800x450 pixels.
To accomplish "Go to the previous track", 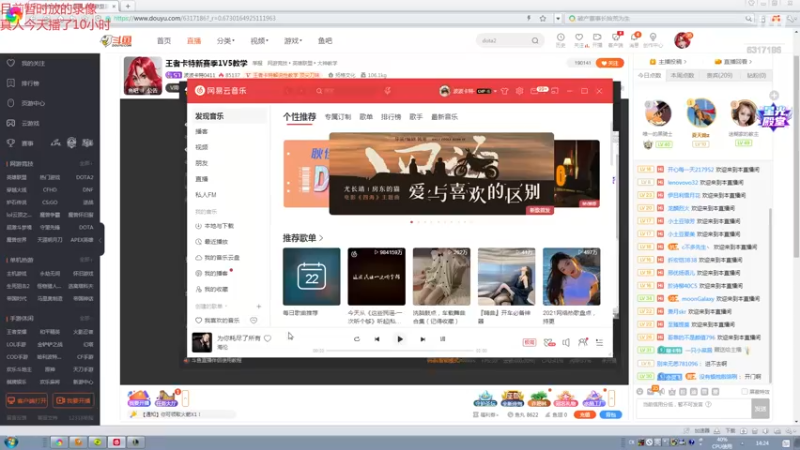I will (377, 339).
